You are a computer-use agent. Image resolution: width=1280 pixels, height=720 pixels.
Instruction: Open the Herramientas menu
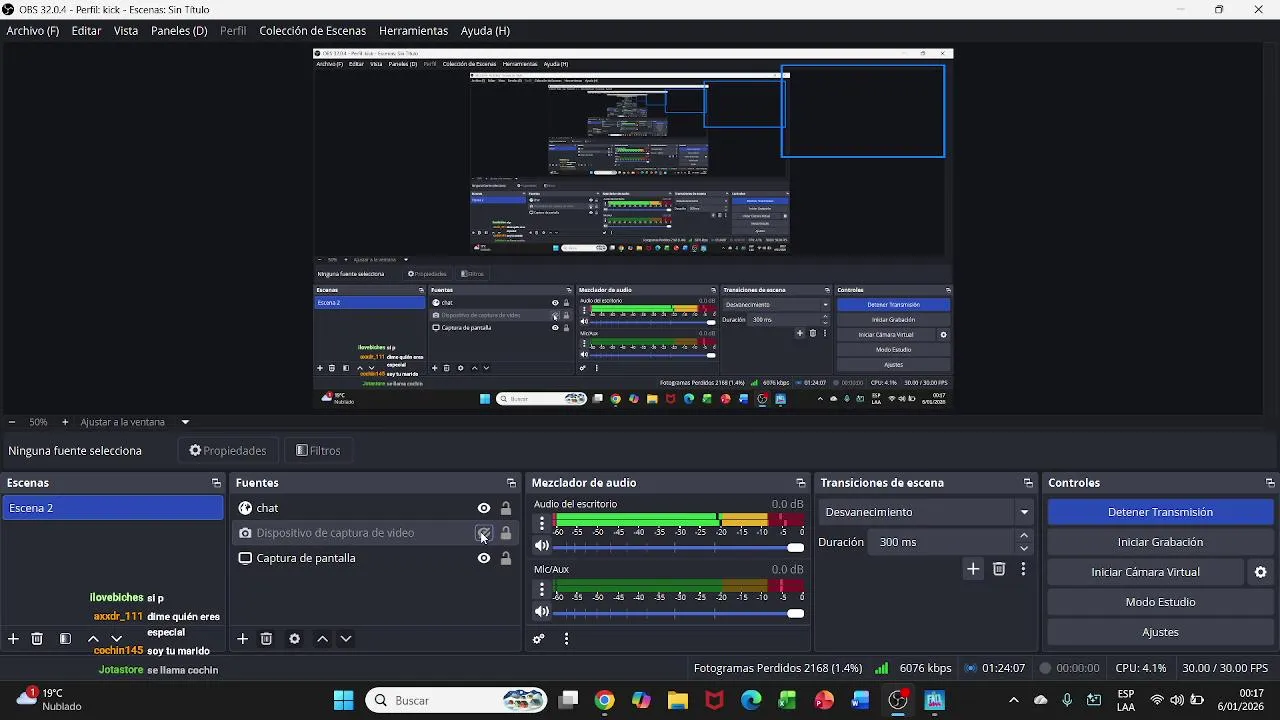click(x=413, y=31)
